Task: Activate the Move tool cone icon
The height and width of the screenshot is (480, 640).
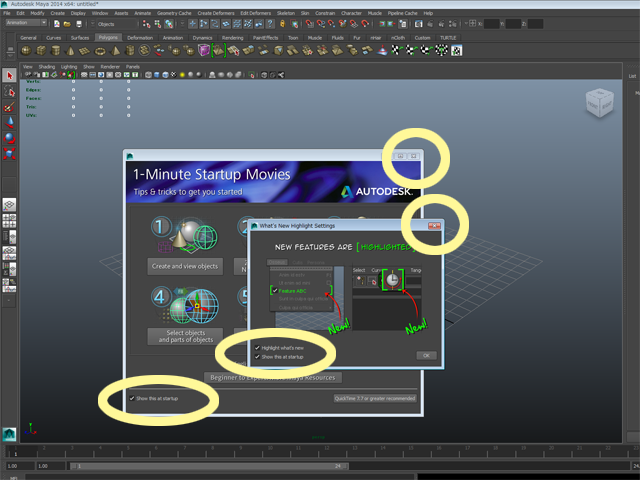Action: 9,122
